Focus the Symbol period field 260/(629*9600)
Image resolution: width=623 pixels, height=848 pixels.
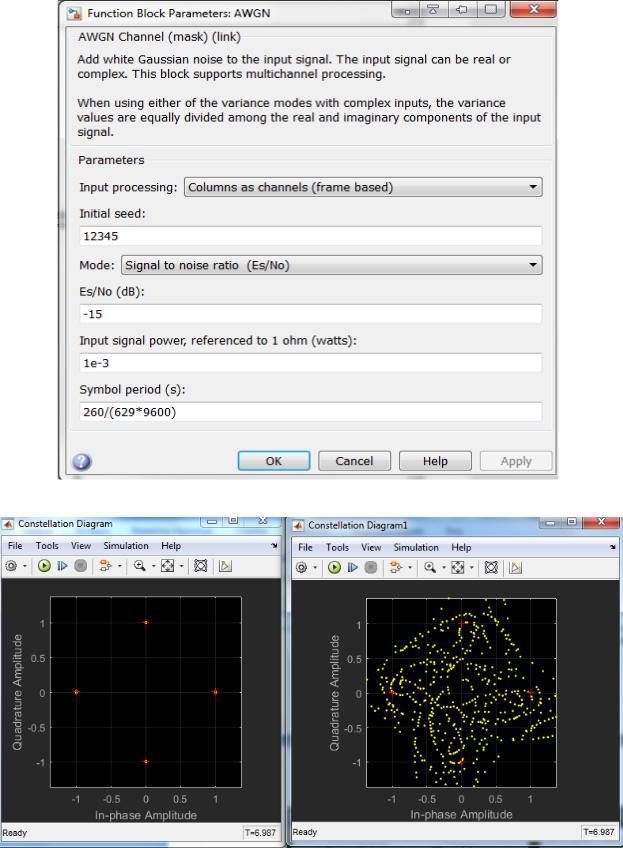click(x=310, y=412)
